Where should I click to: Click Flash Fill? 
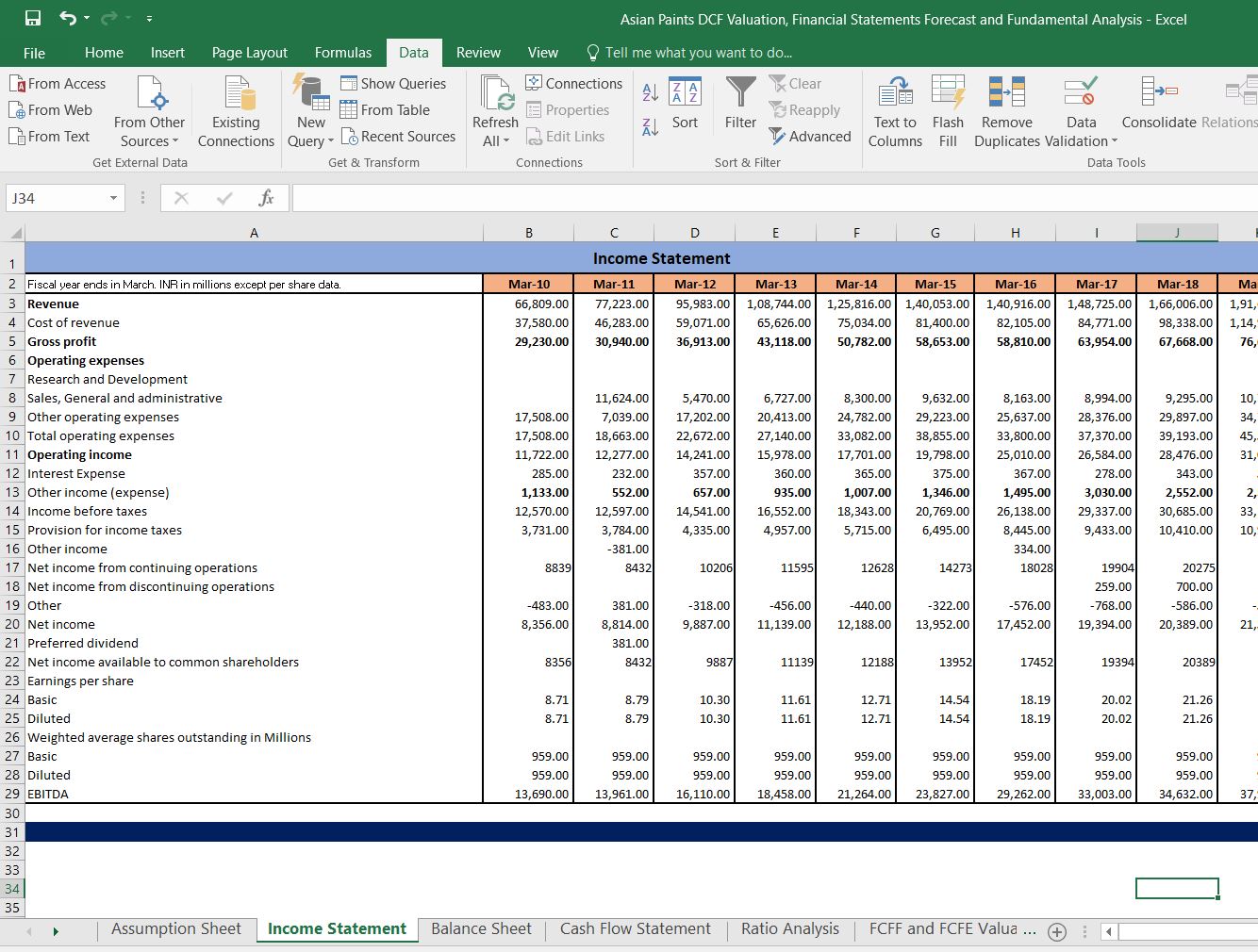[948, 111]
